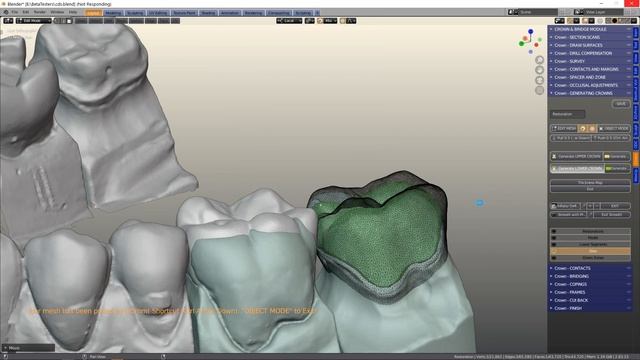
Task: Click the zoom viewport gizmo button
Action: coord(540,60)
